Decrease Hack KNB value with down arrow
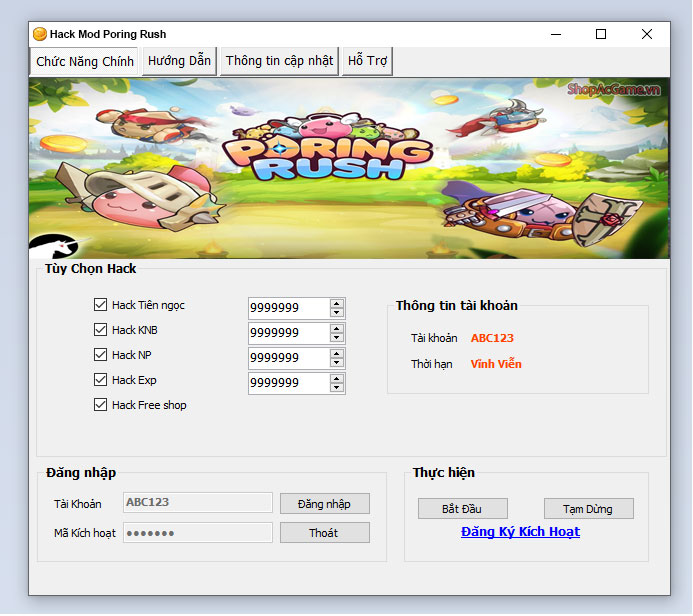The image size is (693, 616). click(337, 338)
